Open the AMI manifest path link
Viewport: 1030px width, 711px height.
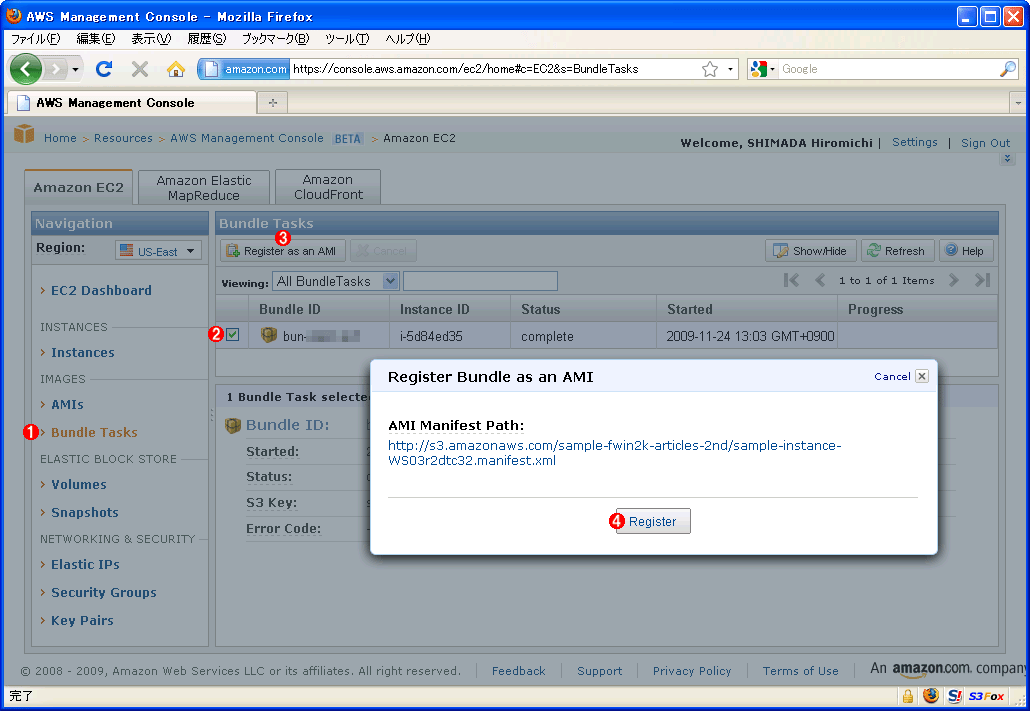click(614, 453)
